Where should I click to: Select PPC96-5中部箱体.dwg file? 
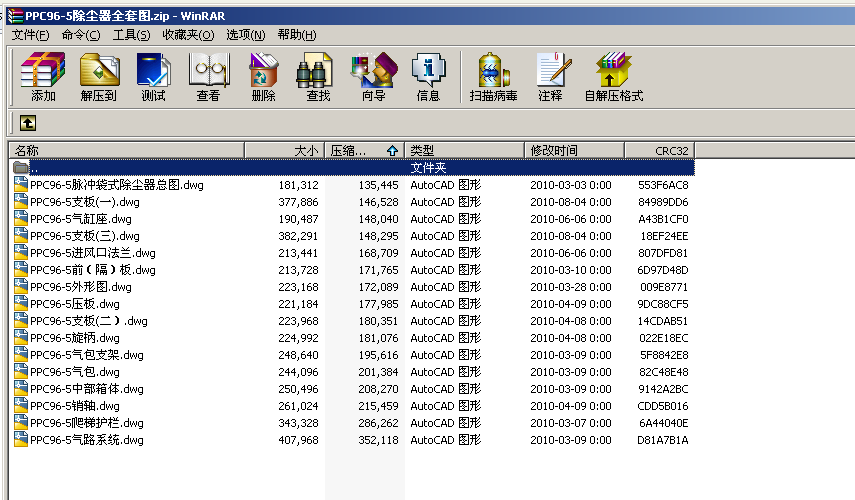tap(87, 389)
